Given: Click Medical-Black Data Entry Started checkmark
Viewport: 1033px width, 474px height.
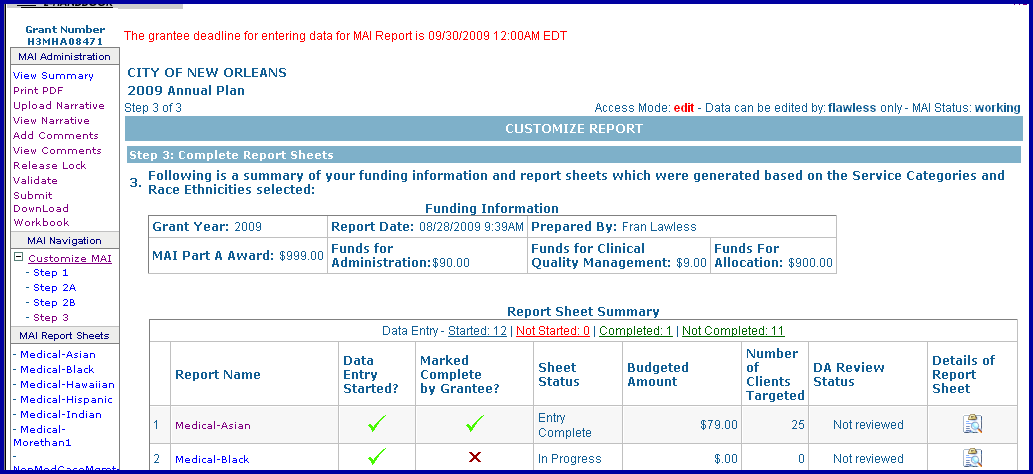Looking at the screenshot, I should point(376,456).
